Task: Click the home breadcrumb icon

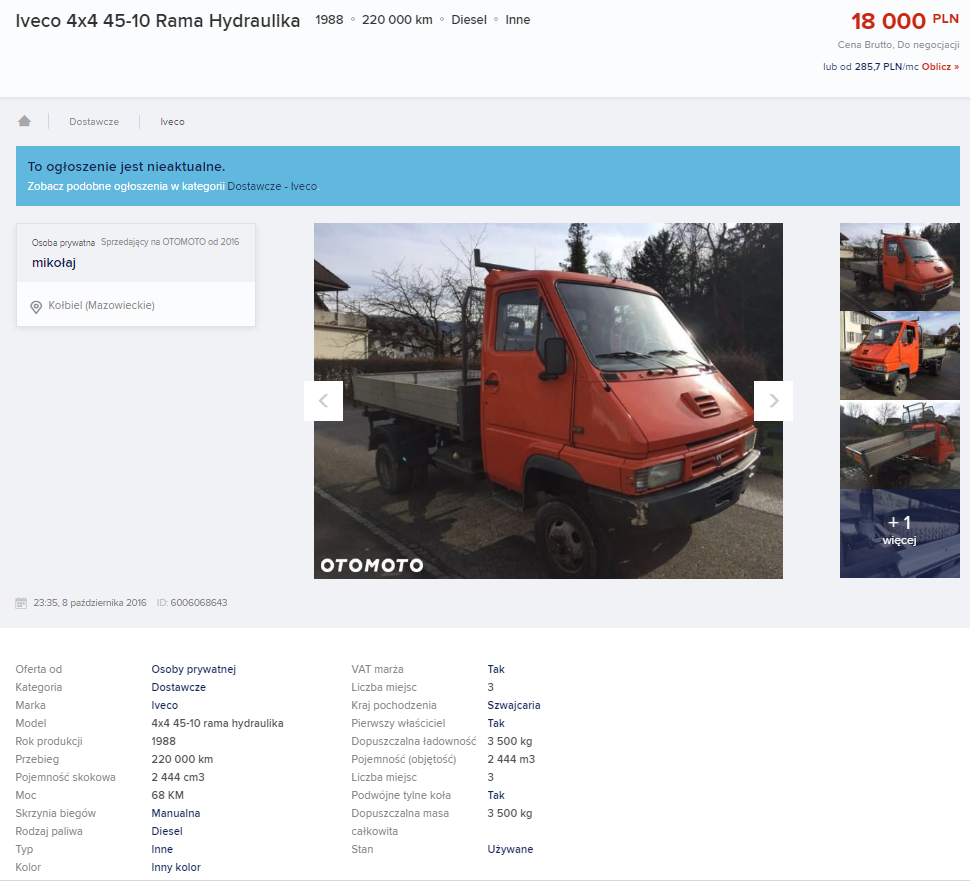Action: 24,121
